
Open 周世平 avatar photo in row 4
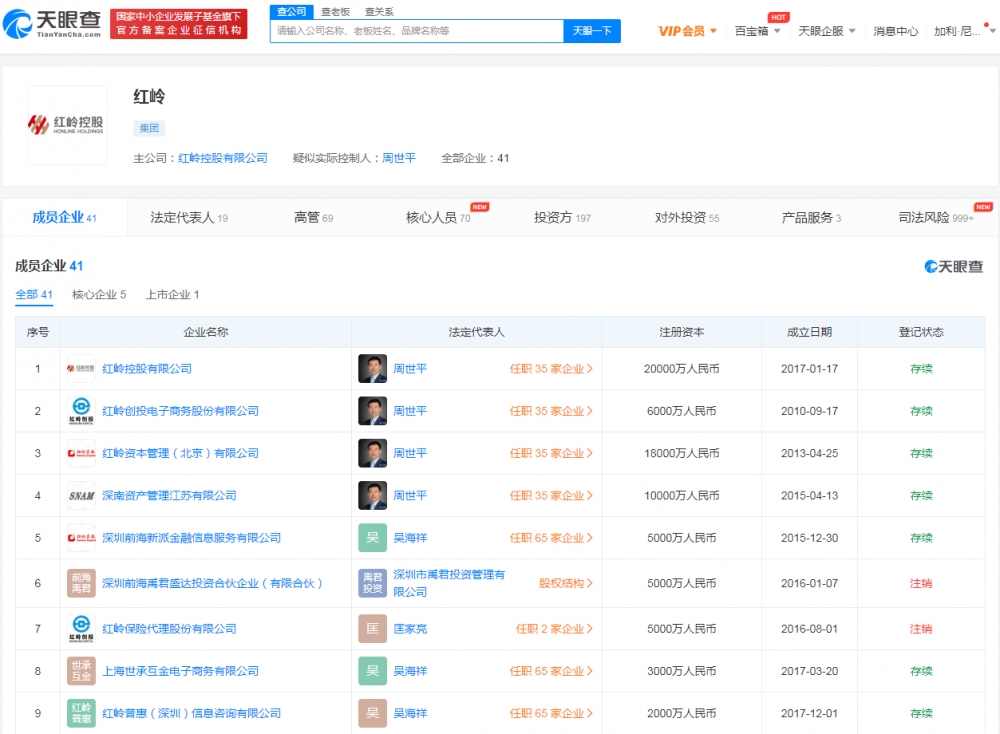[372, 495]
